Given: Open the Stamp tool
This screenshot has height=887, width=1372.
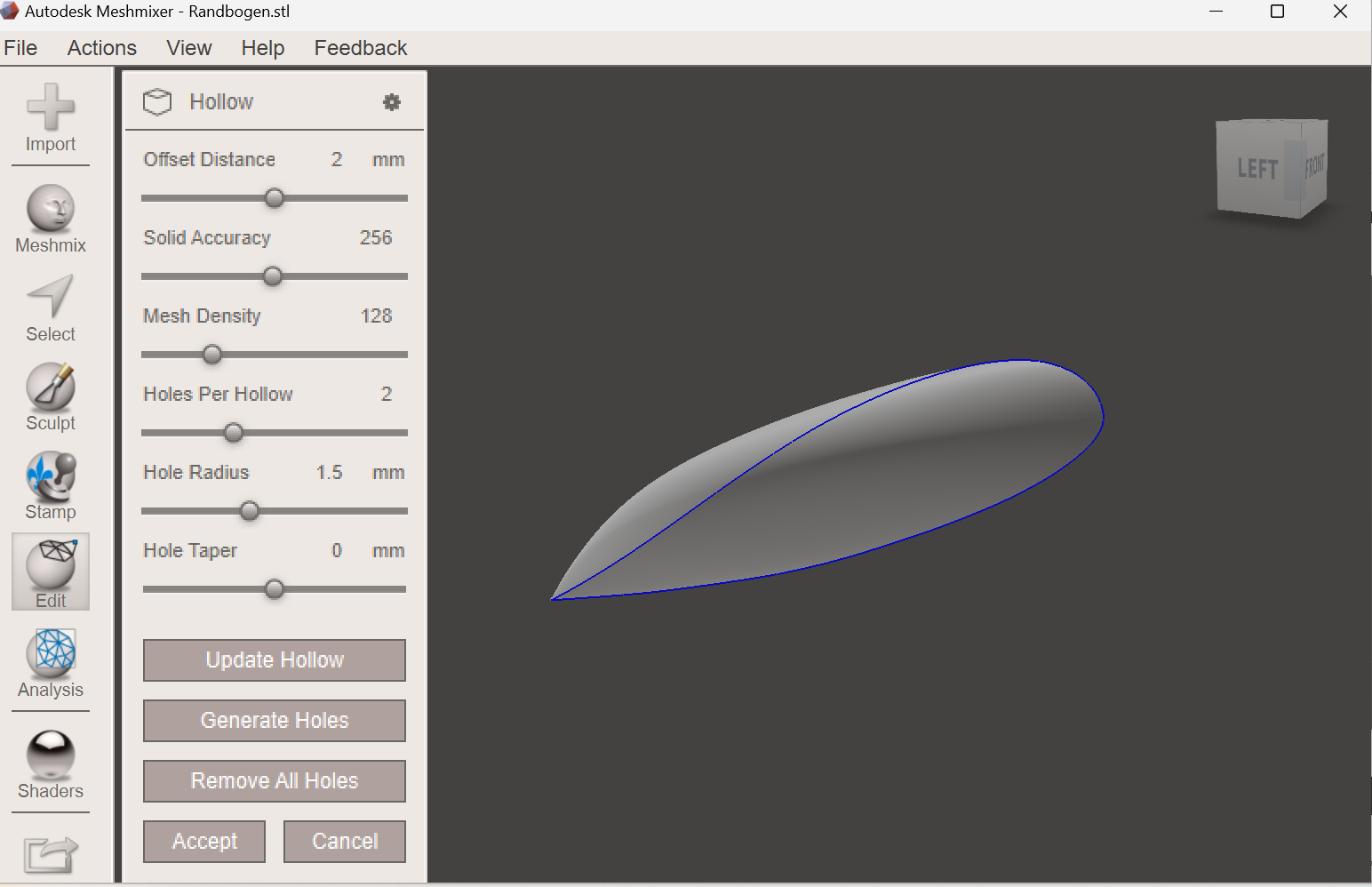Looking at the screenshot, I should (50, 484).
